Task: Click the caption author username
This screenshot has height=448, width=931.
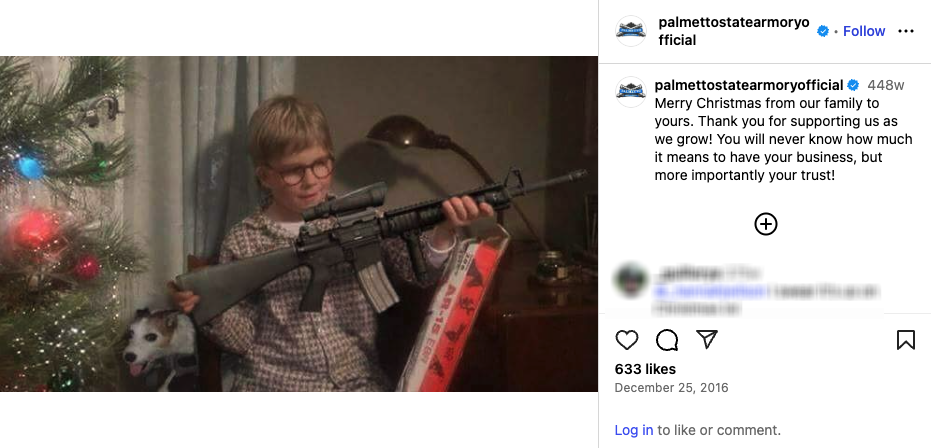Action: pos(749,85)
